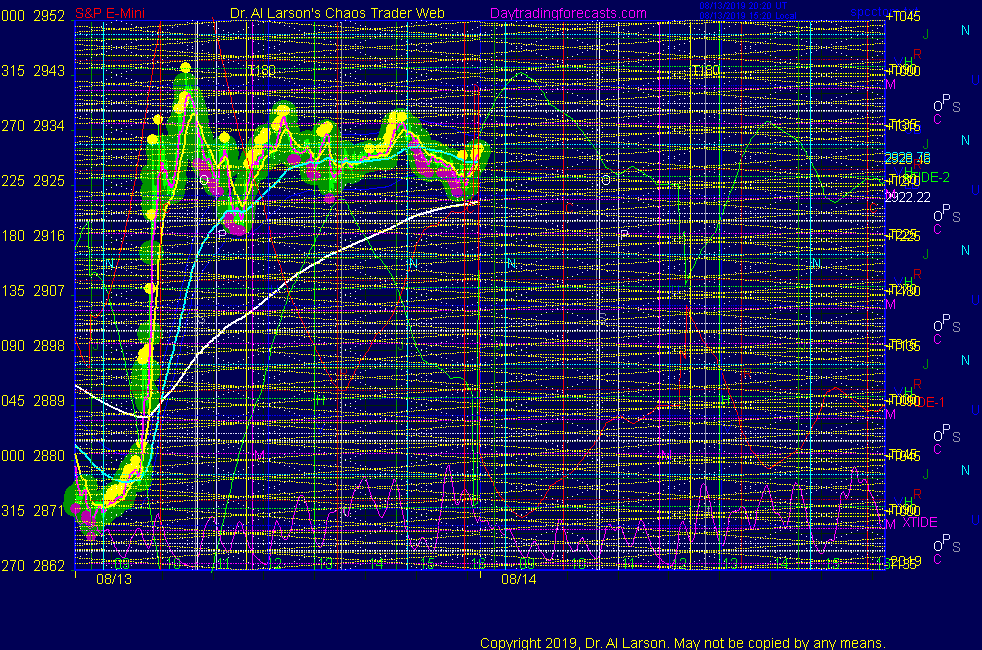This screenshot has height=650, width=982.
Task: Select the 2907 price level on left axis
Action: [x=50, y=291]
